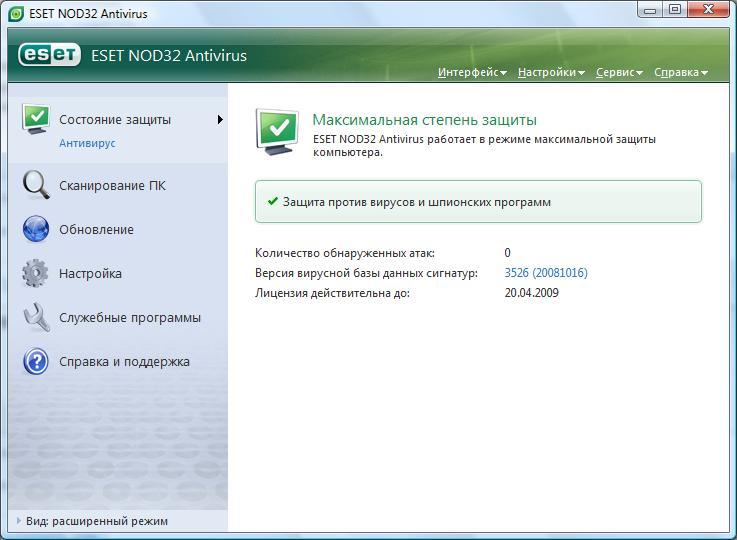Viewport: 737px width, 540px height.
Task: Click the magnifying glass scan icon
Action: click(x=36, y=185)
